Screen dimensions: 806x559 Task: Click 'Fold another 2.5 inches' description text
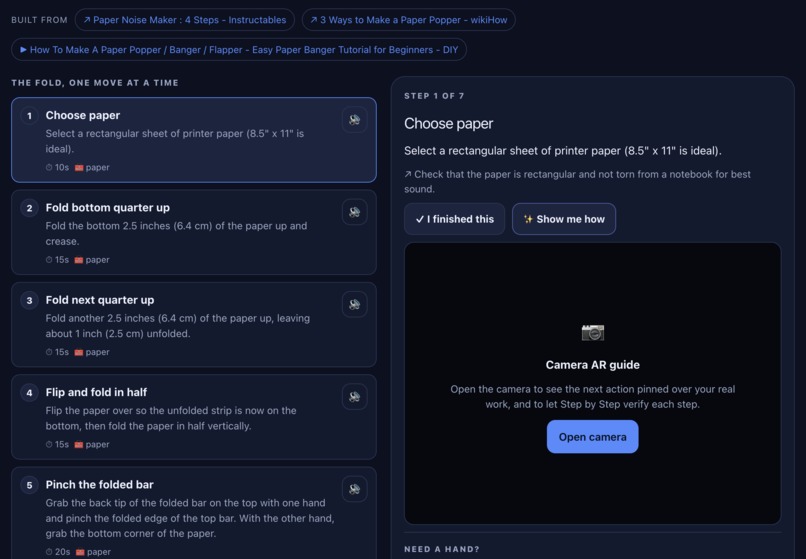177,326
